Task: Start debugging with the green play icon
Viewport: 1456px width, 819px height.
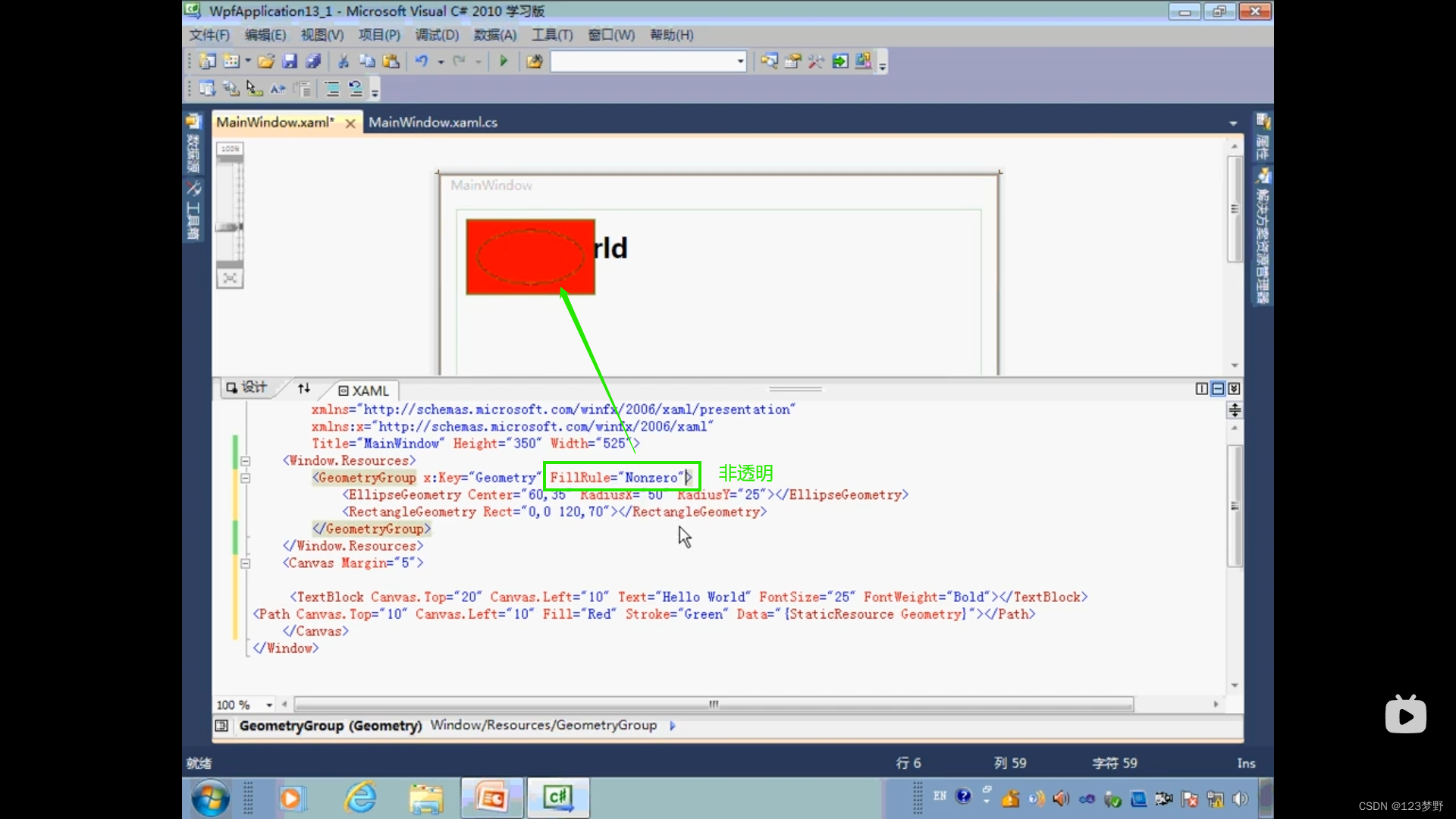Action: pyautogui.click(x=504, y=61)
